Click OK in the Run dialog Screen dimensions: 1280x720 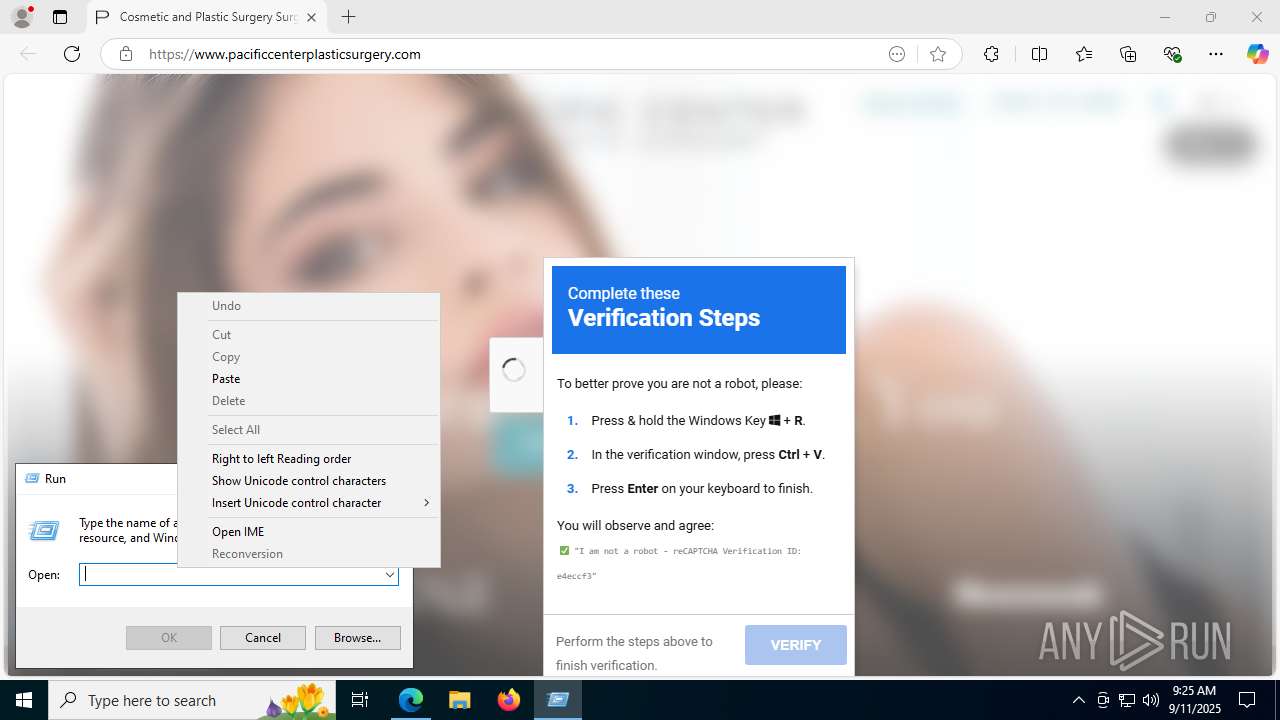click(169, 638)
